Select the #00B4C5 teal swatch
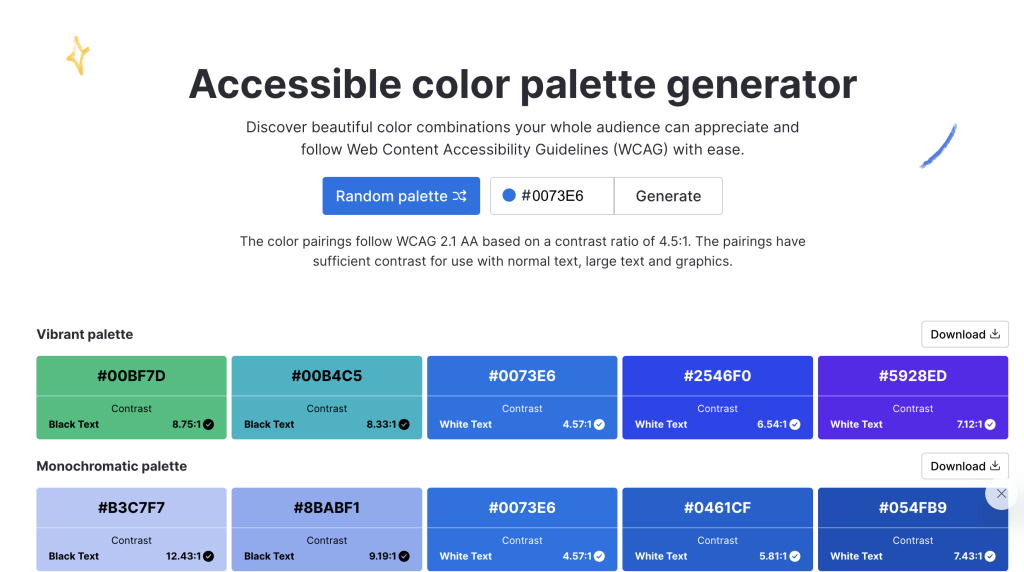This screenshot has width=1024, height=572. (326, 376)
